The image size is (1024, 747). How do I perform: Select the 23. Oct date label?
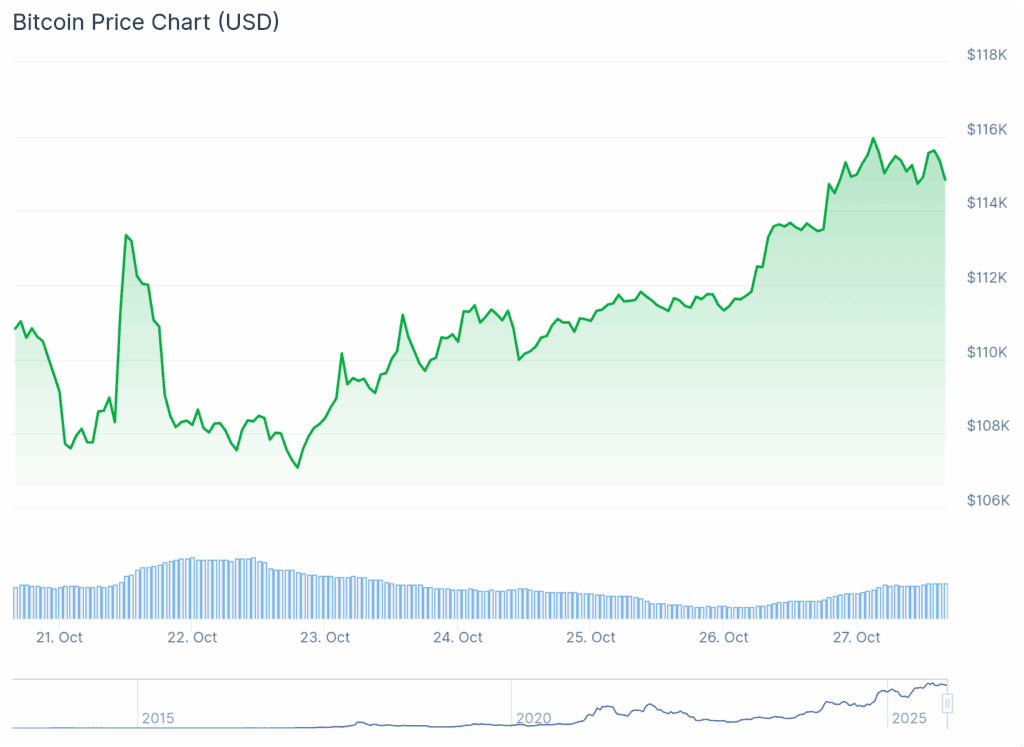tap(325, 637)
